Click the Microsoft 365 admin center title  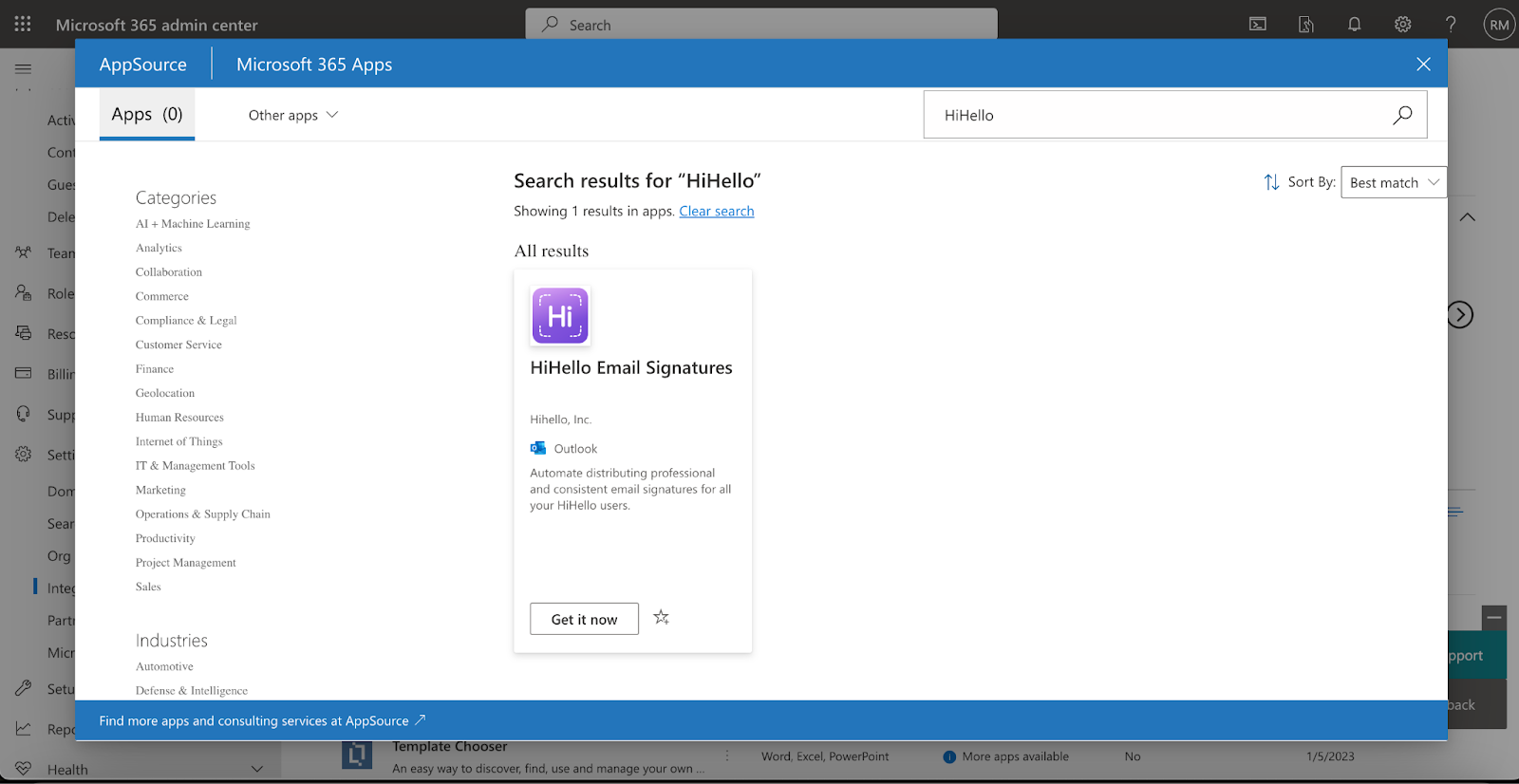[x=157, y=25]
